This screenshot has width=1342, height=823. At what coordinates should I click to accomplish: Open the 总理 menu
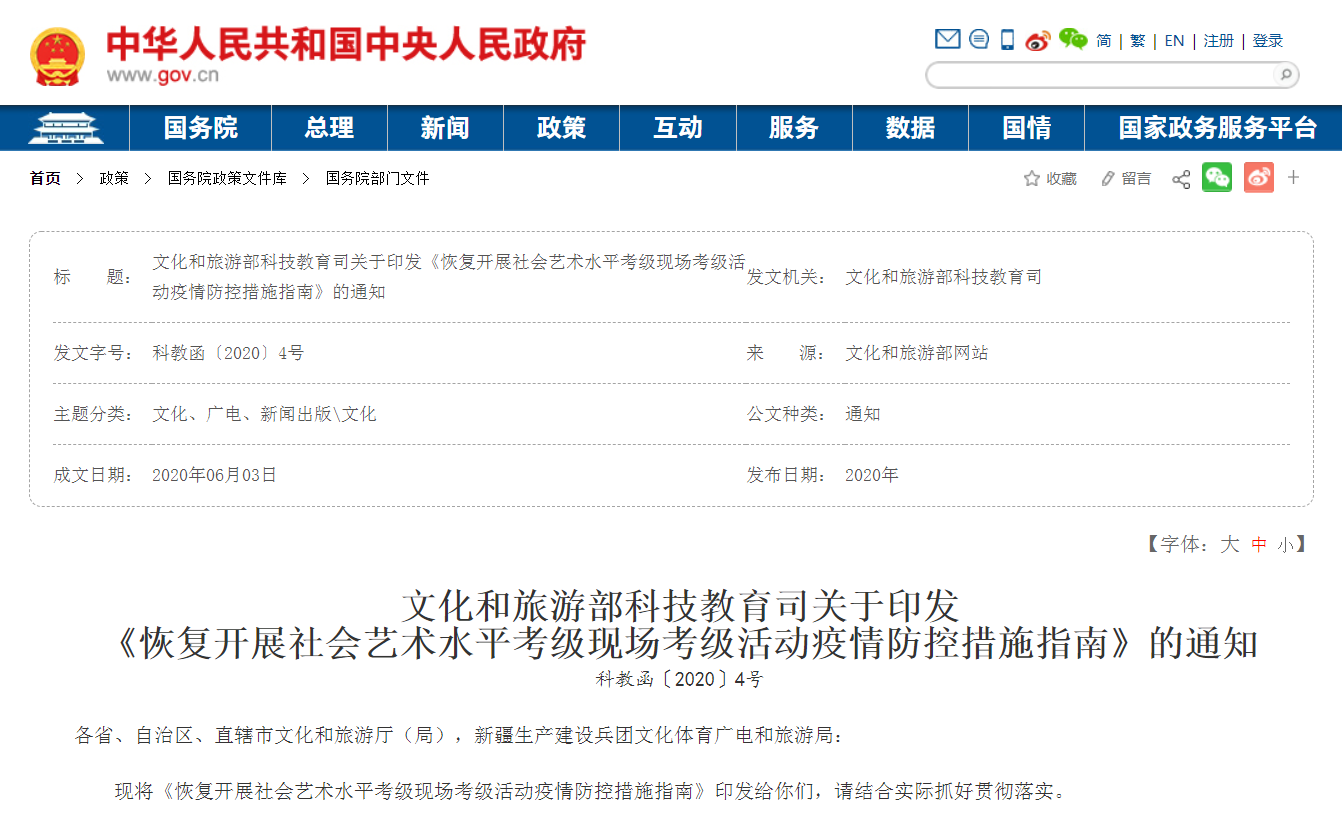pos(329,128)
